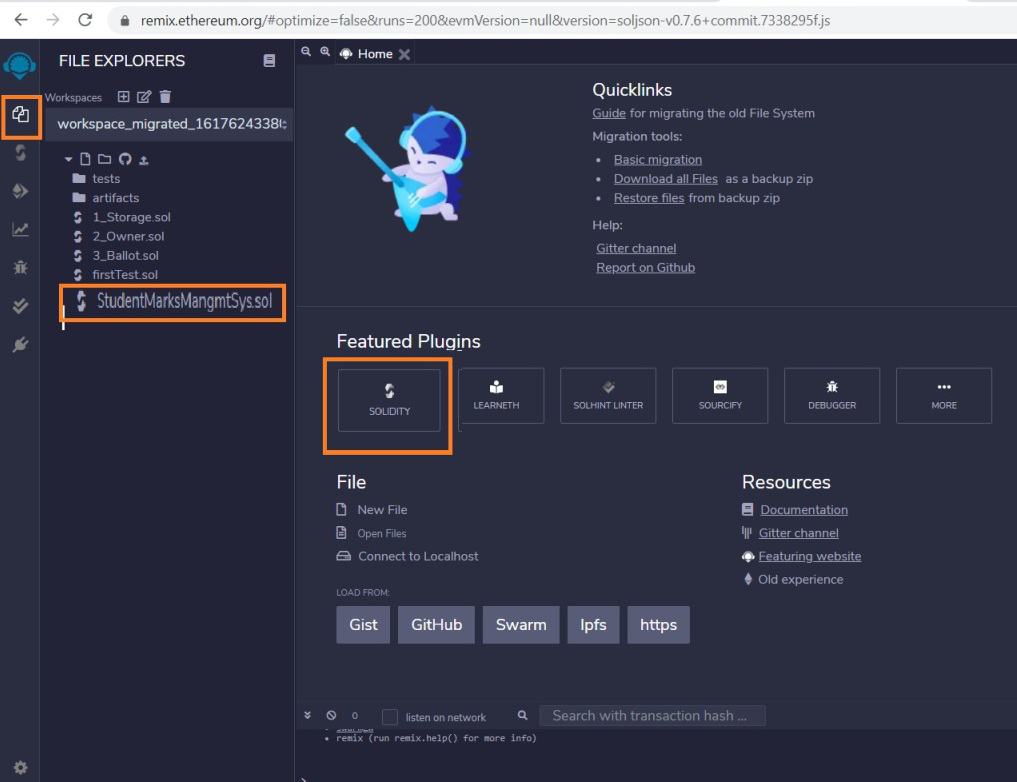Close the Home tab
The image size is (1017, 782).
point(404,54)
